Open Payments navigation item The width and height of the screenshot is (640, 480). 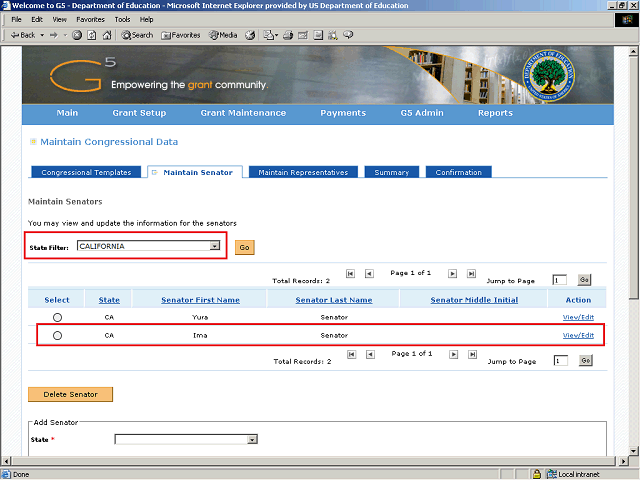point(343,113)
